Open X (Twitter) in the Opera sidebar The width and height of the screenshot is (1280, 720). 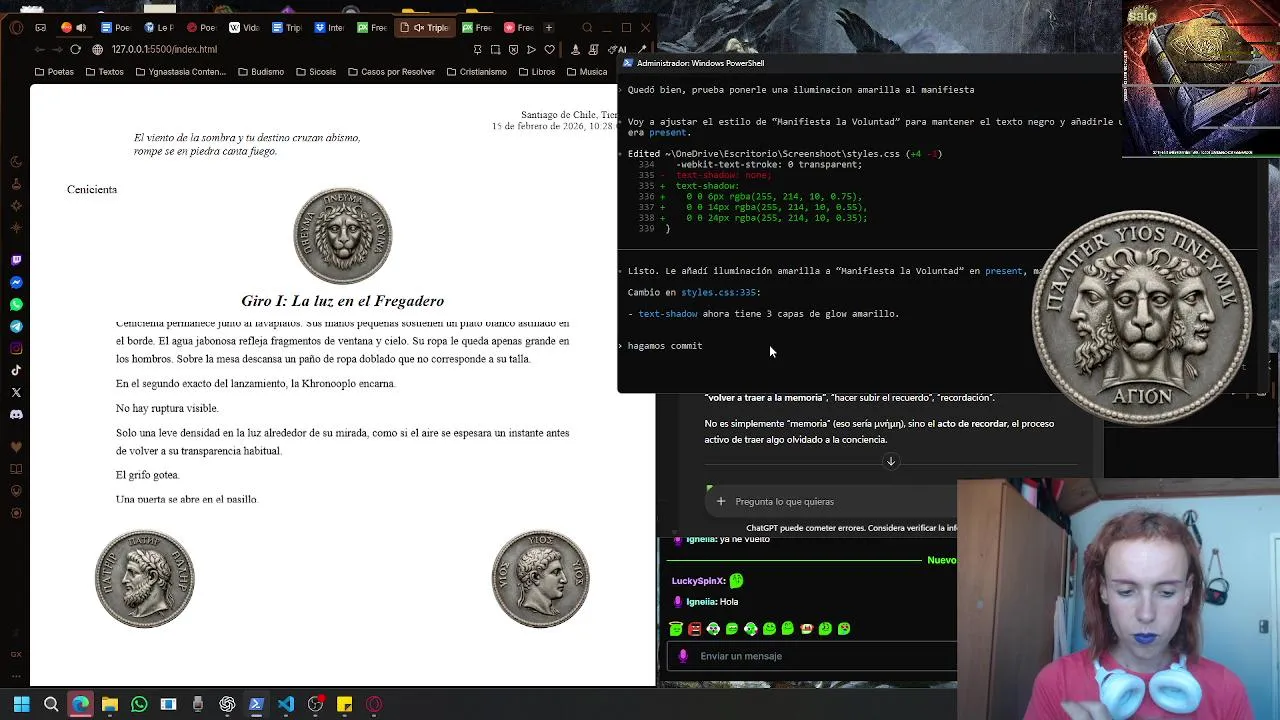coord(16,392)
